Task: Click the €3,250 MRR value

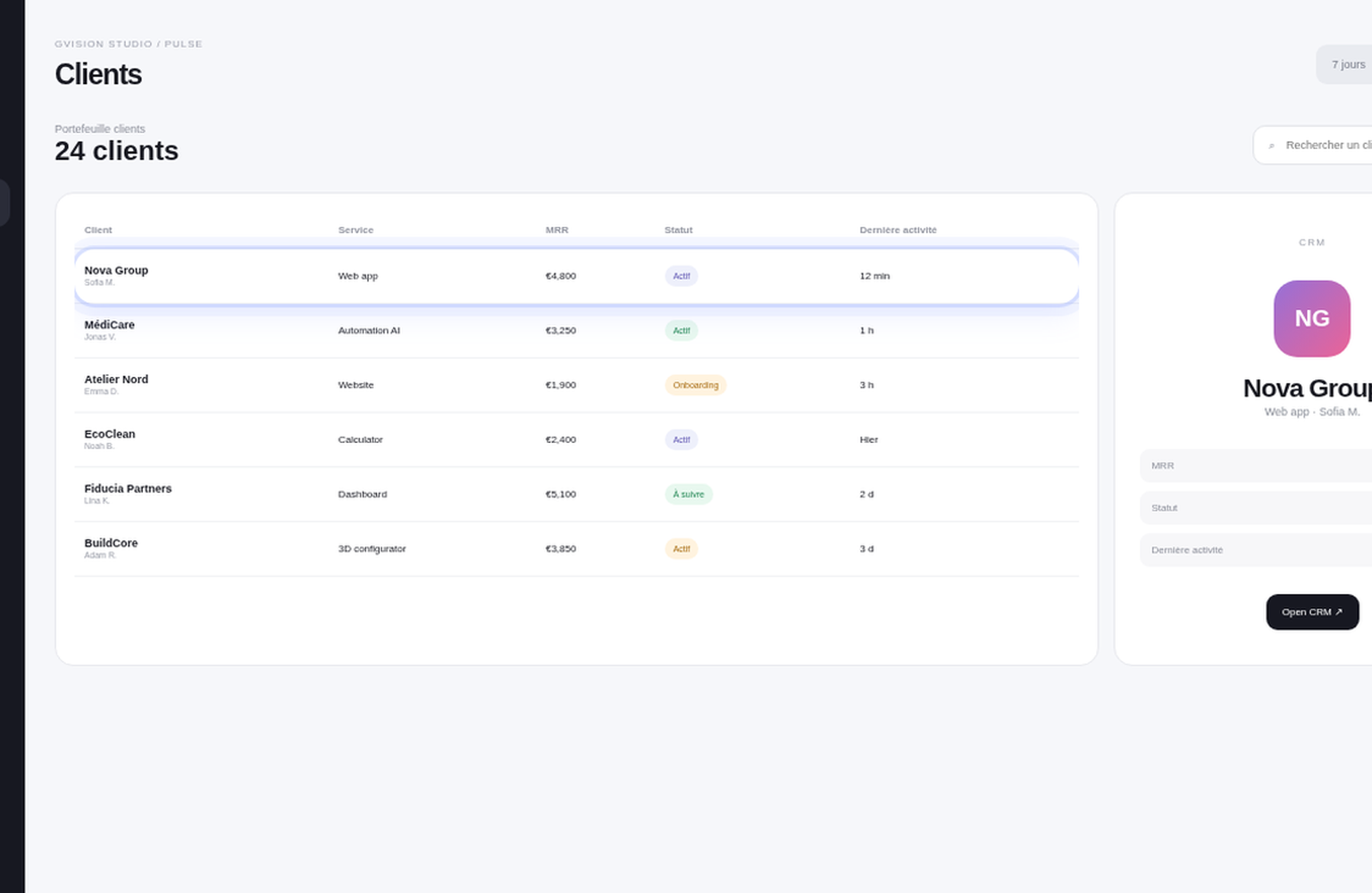Action: click(x=560, y=330)
